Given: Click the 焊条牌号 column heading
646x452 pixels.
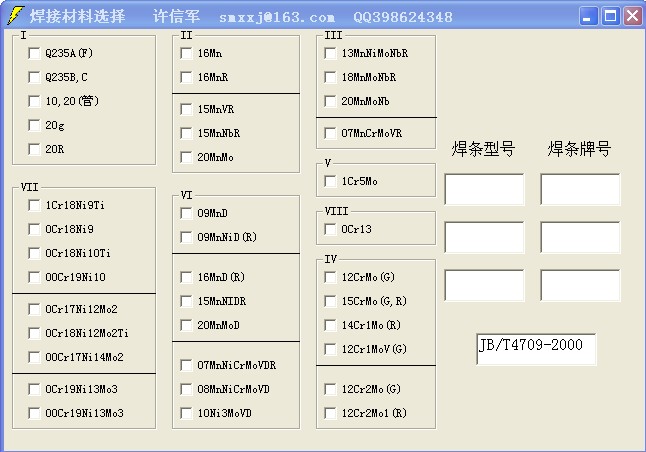Looking at the screenshot, I should (579, 149).
